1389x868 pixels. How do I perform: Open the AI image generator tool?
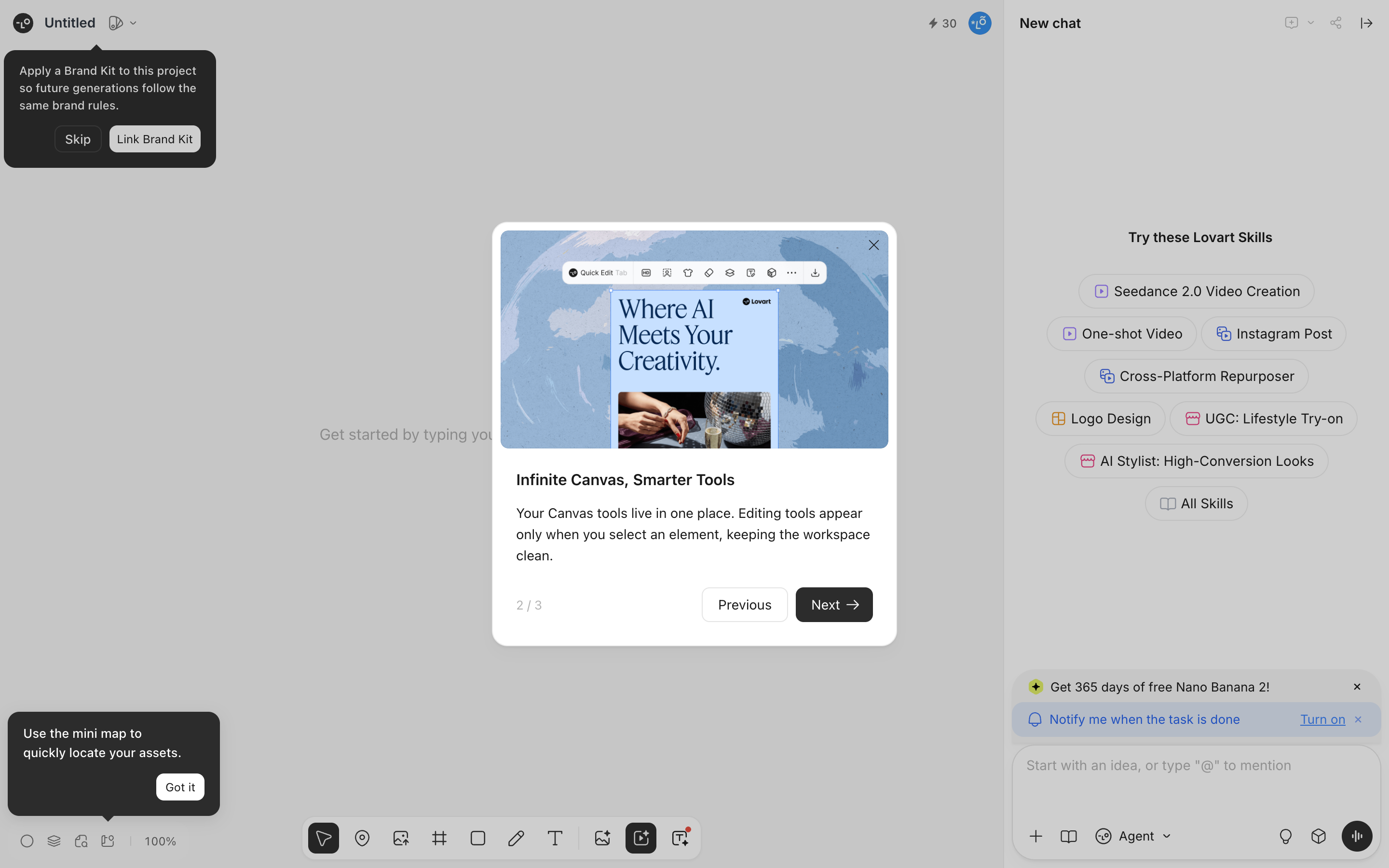click(602, 838)
